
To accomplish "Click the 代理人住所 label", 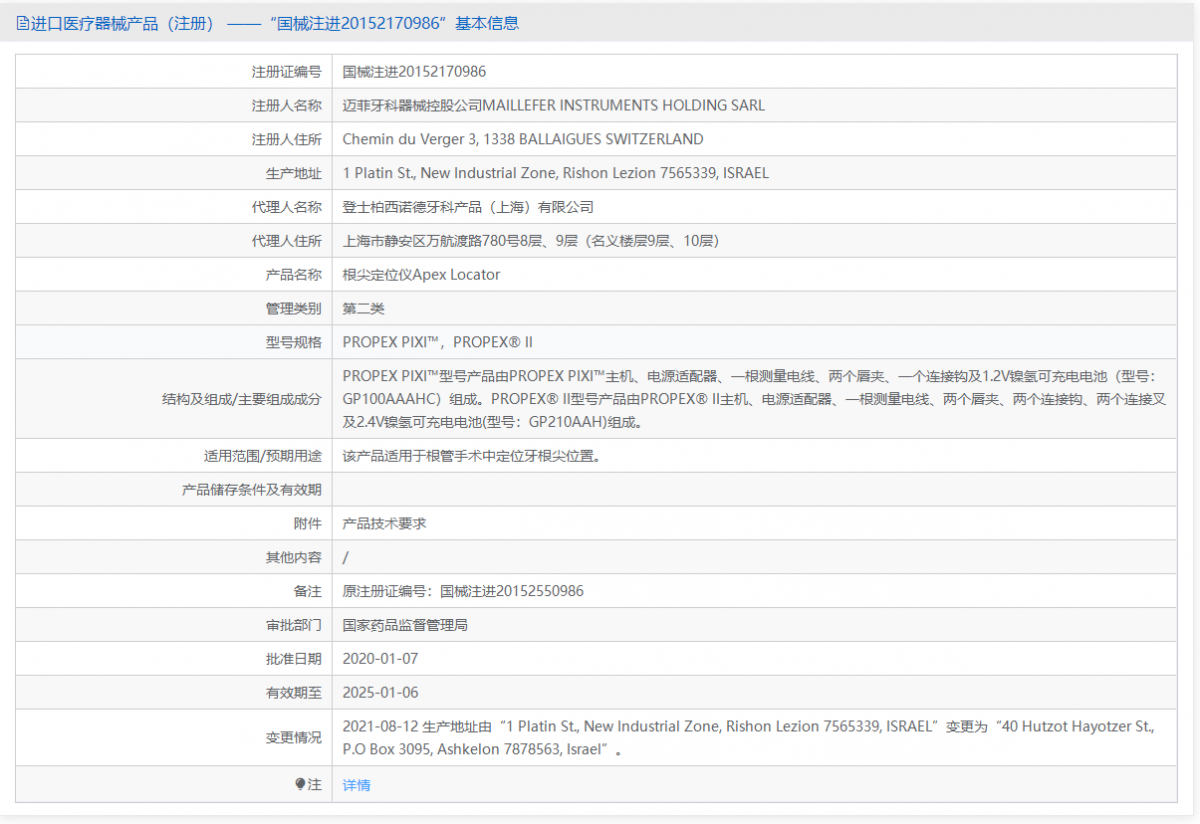I will (287, 241).
